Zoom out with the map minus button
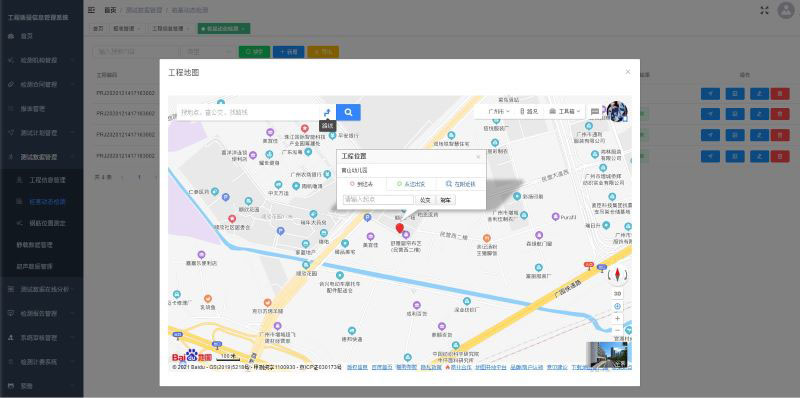The image size is (800, 398). click(617, 330)
